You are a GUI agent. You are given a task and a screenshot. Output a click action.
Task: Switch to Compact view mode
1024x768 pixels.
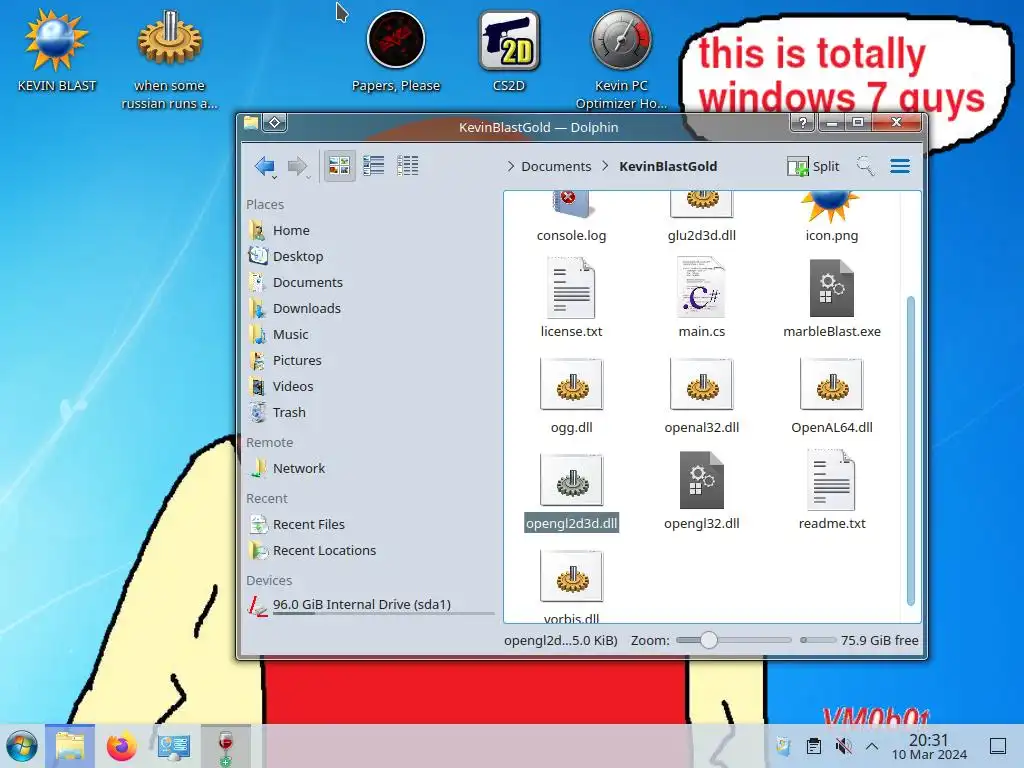pos(374,166)
